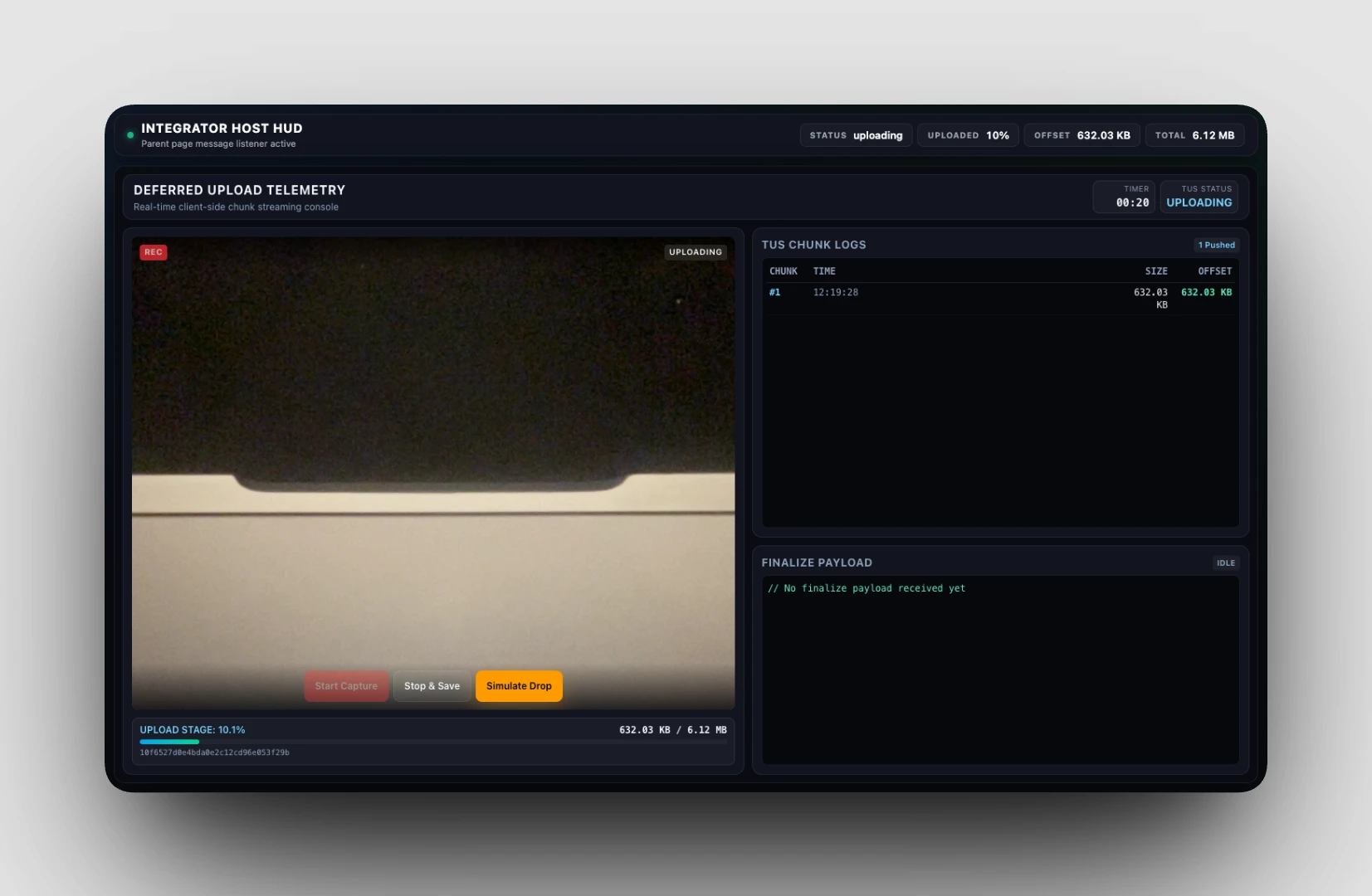Viewport: 1372px width, 896px height.
Task: Click the OFFSET column header
Action: pos(1215,271)
